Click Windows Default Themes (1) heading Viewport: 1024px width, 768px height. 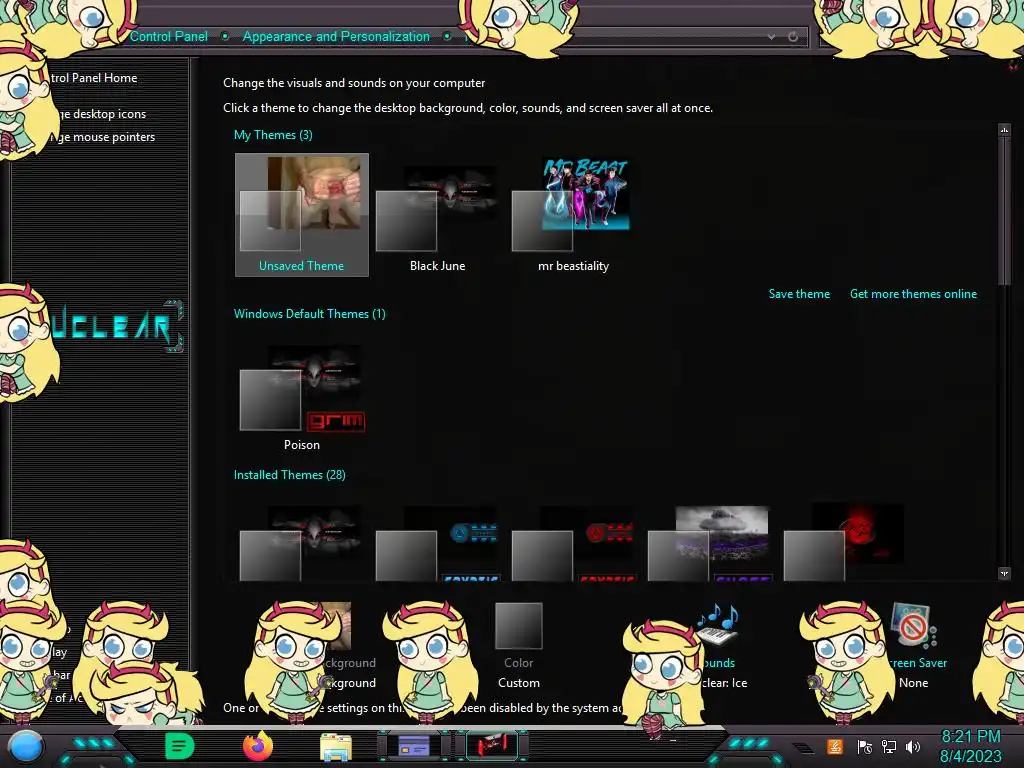(310, 314)
